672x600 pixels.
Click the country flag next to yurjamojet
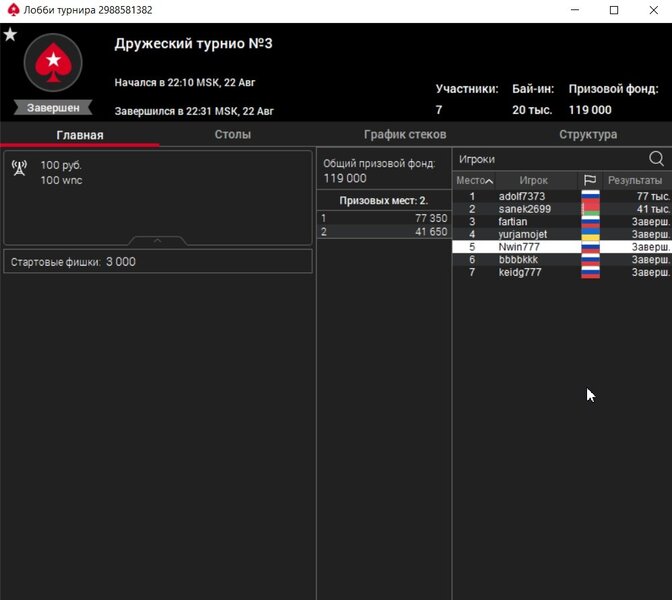pyautogui.click(x=590, y=234)
